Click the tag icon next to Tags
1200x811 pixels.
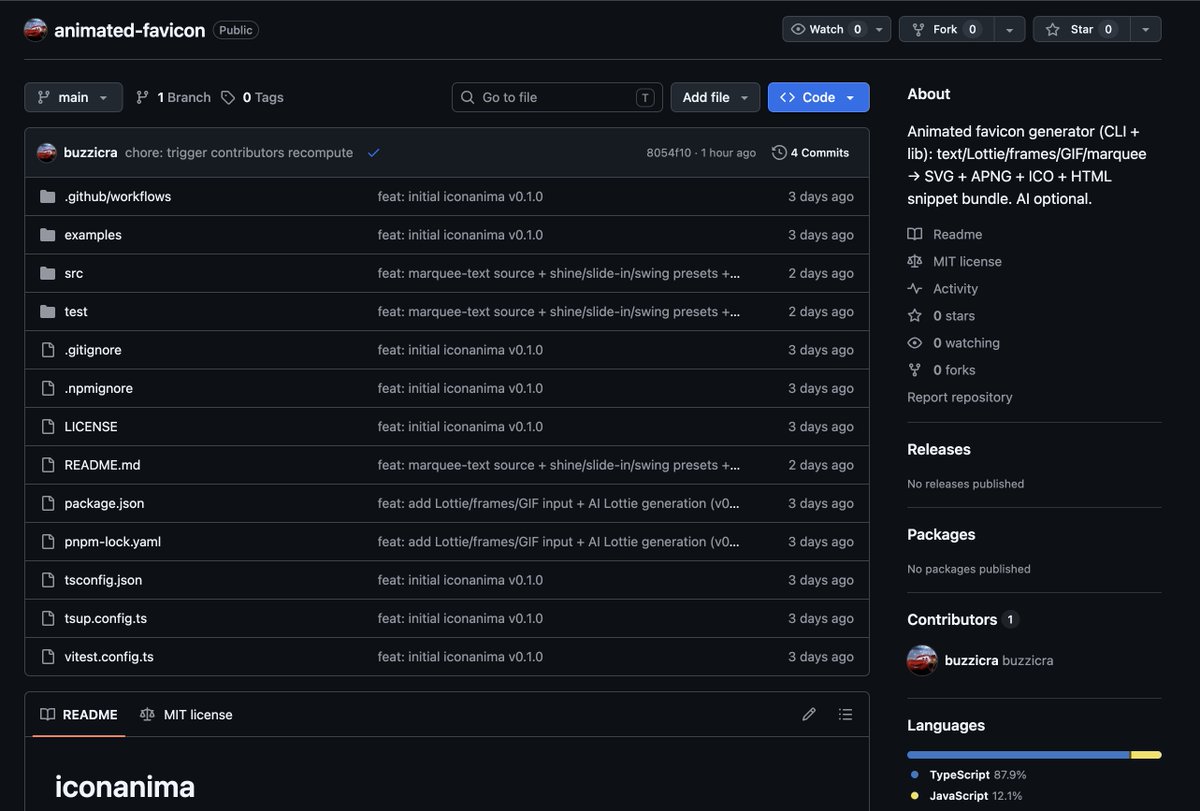tap(228, 97)
